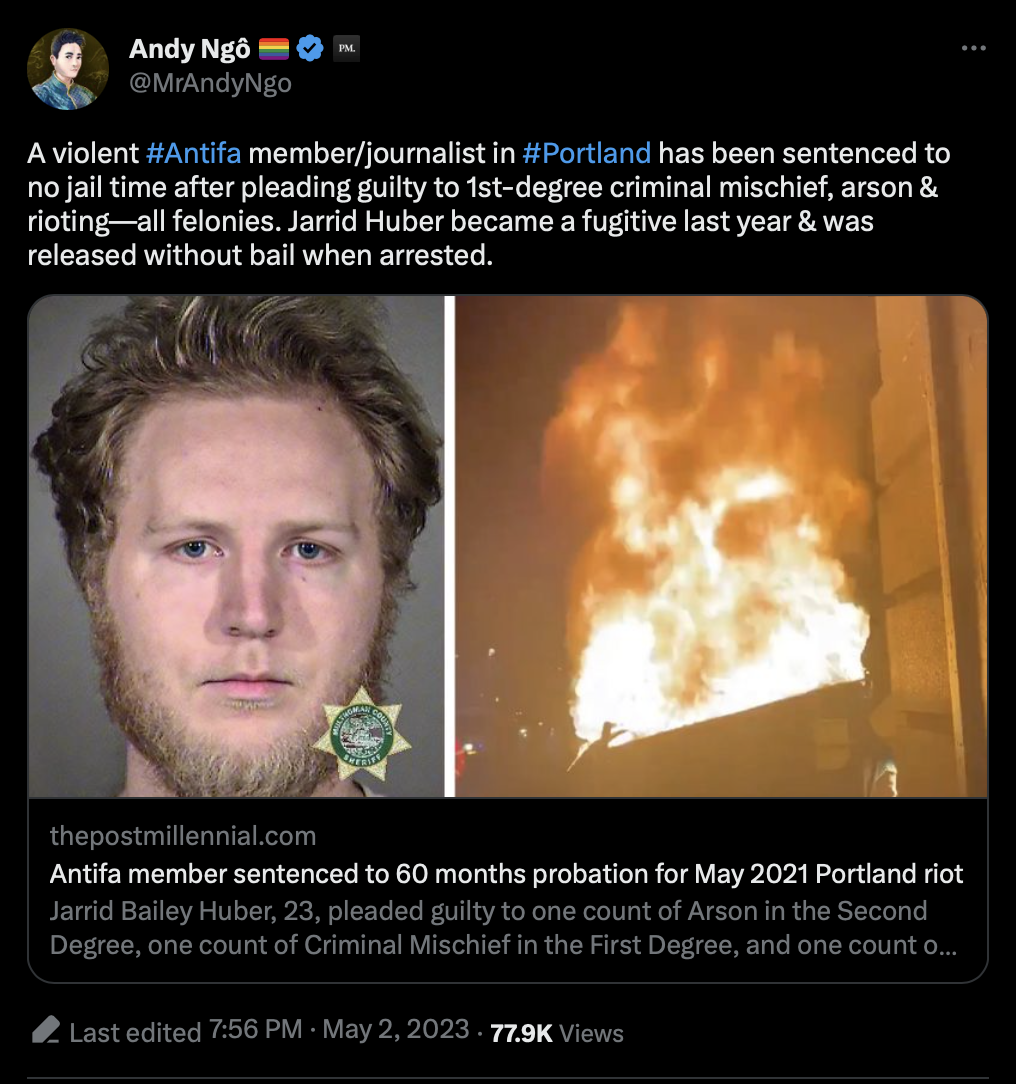The image size is (1016, 1084).
Task: Click the Multnomah County Sheriff badge in photo
Action: point(361,734)
